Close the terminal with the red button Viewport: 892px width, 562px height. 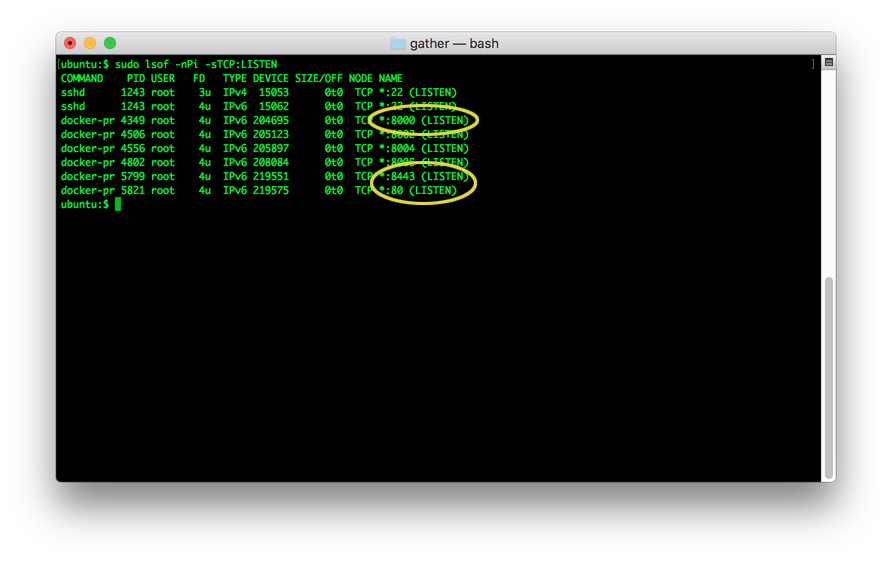click(70, 43)
